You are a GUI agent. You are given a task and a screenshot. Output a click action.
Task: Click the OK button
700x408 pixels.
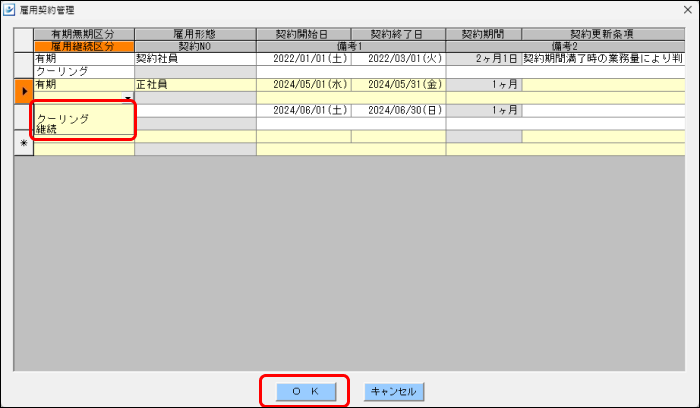305,391
